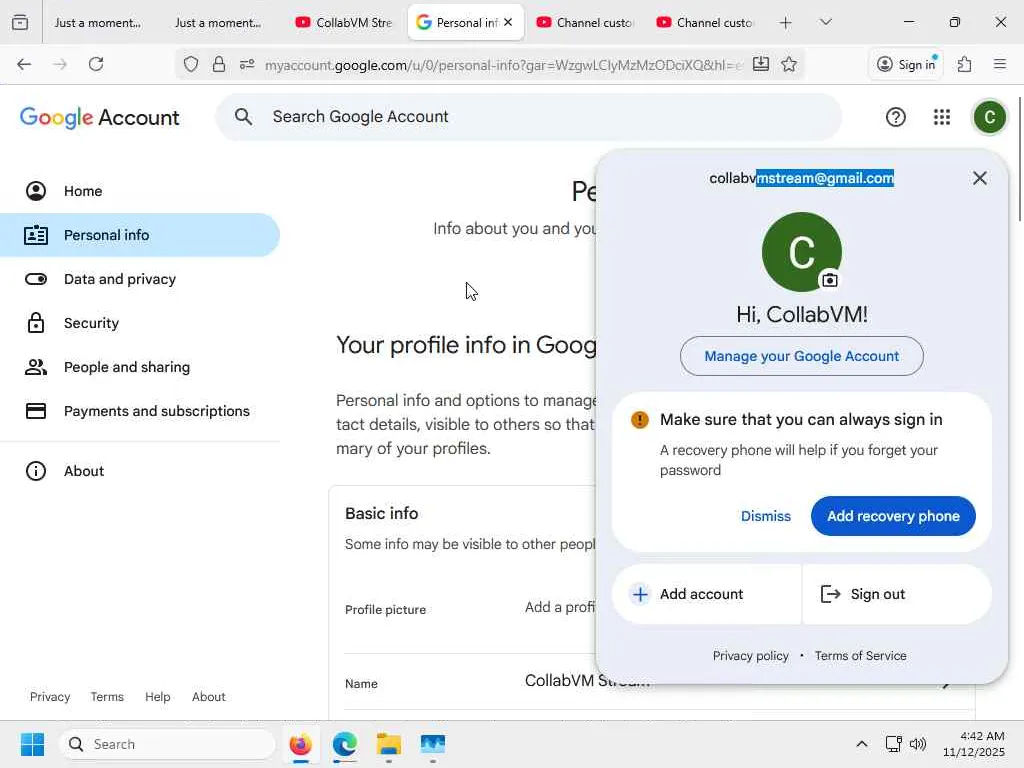Screen dimensions: 1024x768
Task: Click the Windows taskbar Search box
Action: click(x=167, y=744)
